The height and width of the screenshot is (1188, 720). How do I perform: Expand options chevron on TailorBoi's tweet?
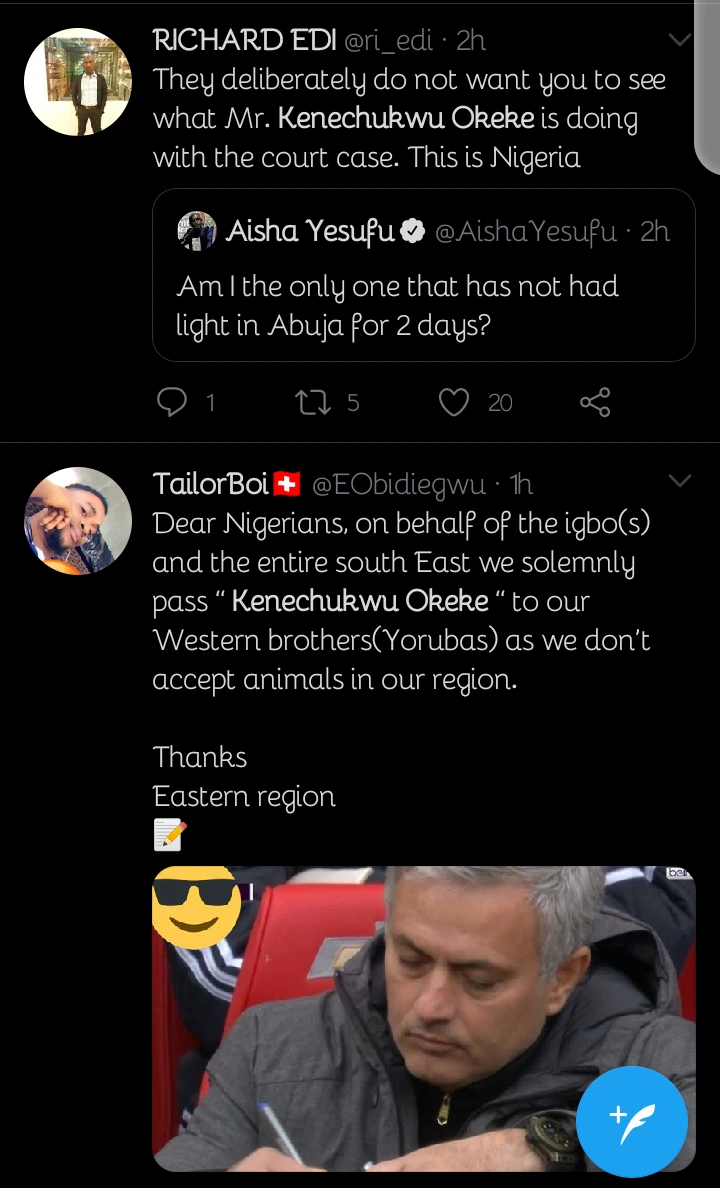[679, 482]
